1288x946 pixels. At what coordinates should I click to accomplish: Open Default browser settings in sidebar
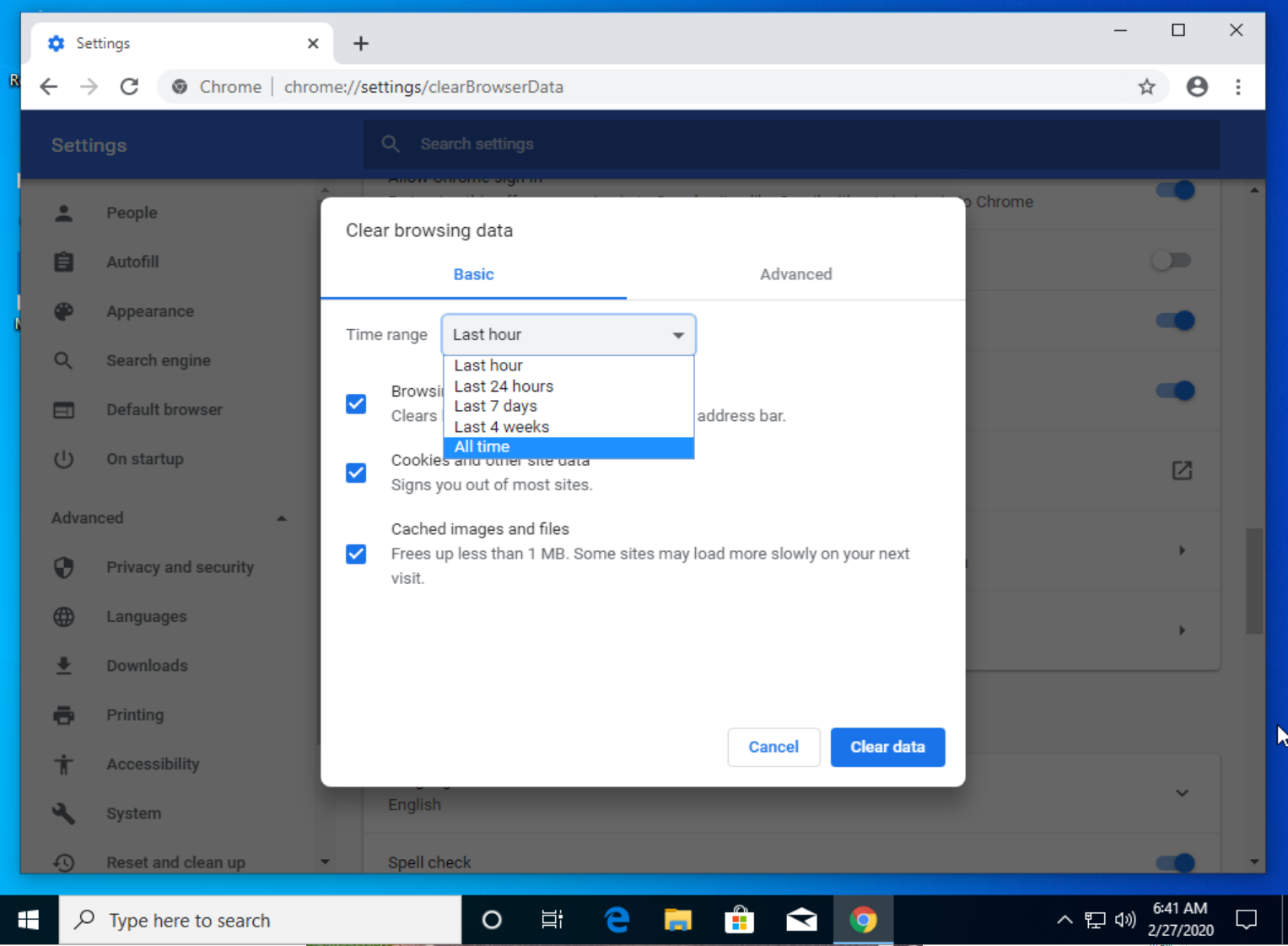point(164,410)
